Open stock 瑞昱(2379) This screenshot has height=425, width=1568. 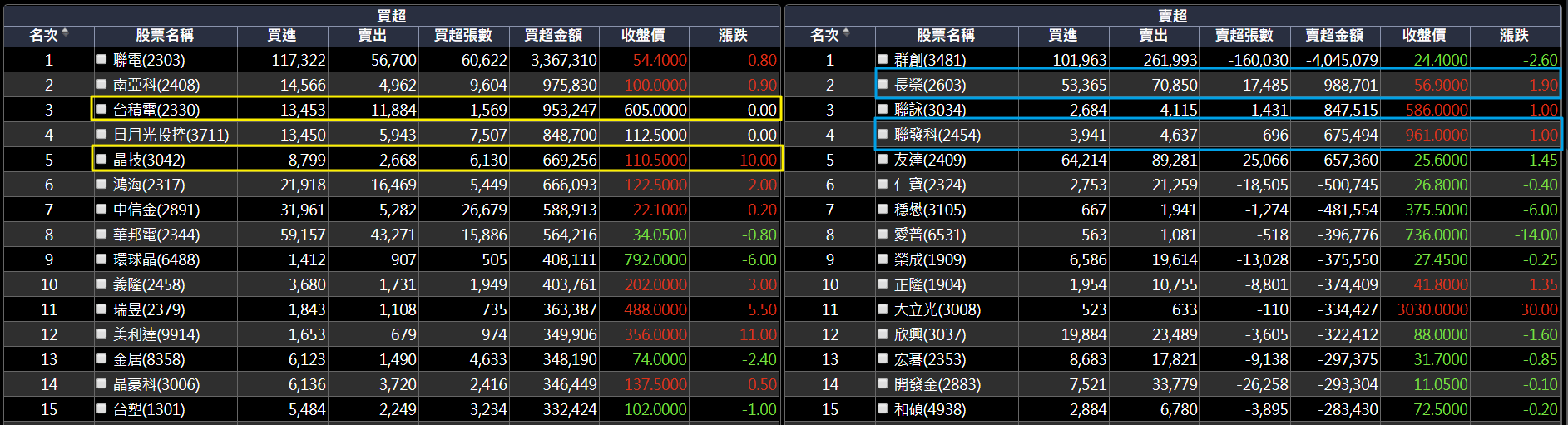[150, 309]
